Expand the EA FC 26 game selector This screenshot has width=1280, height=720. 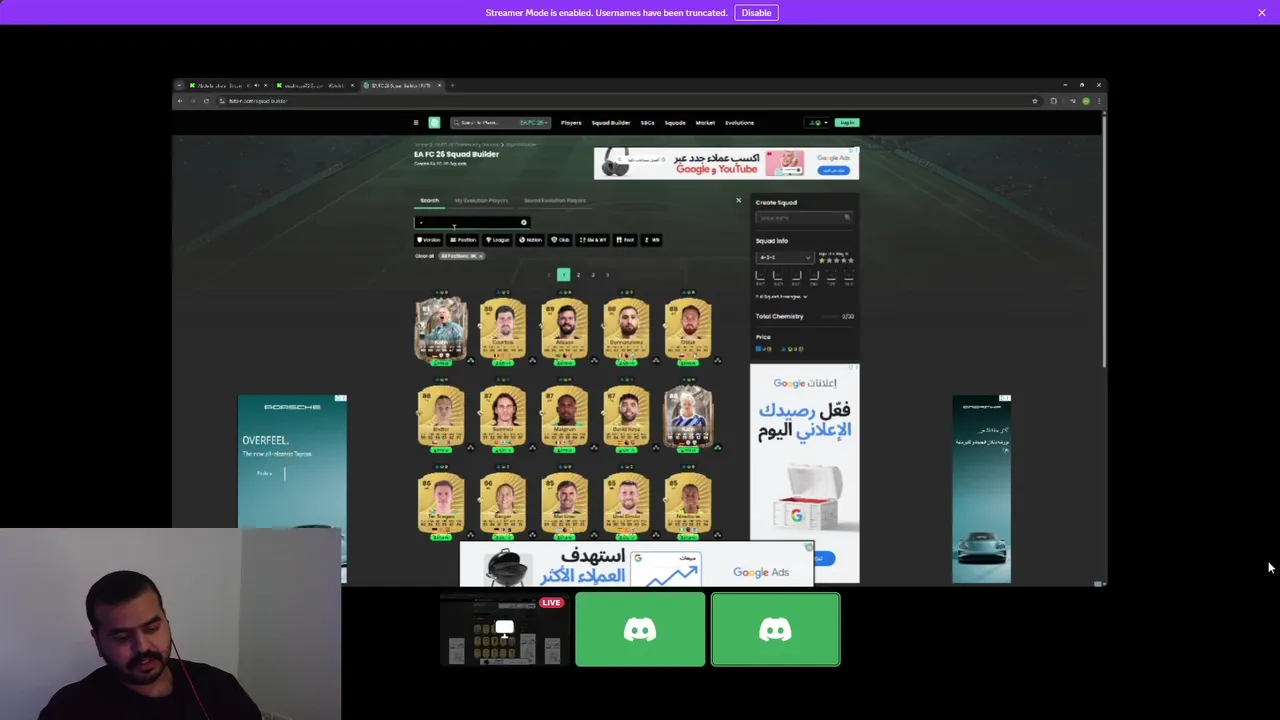pos(533,123)
